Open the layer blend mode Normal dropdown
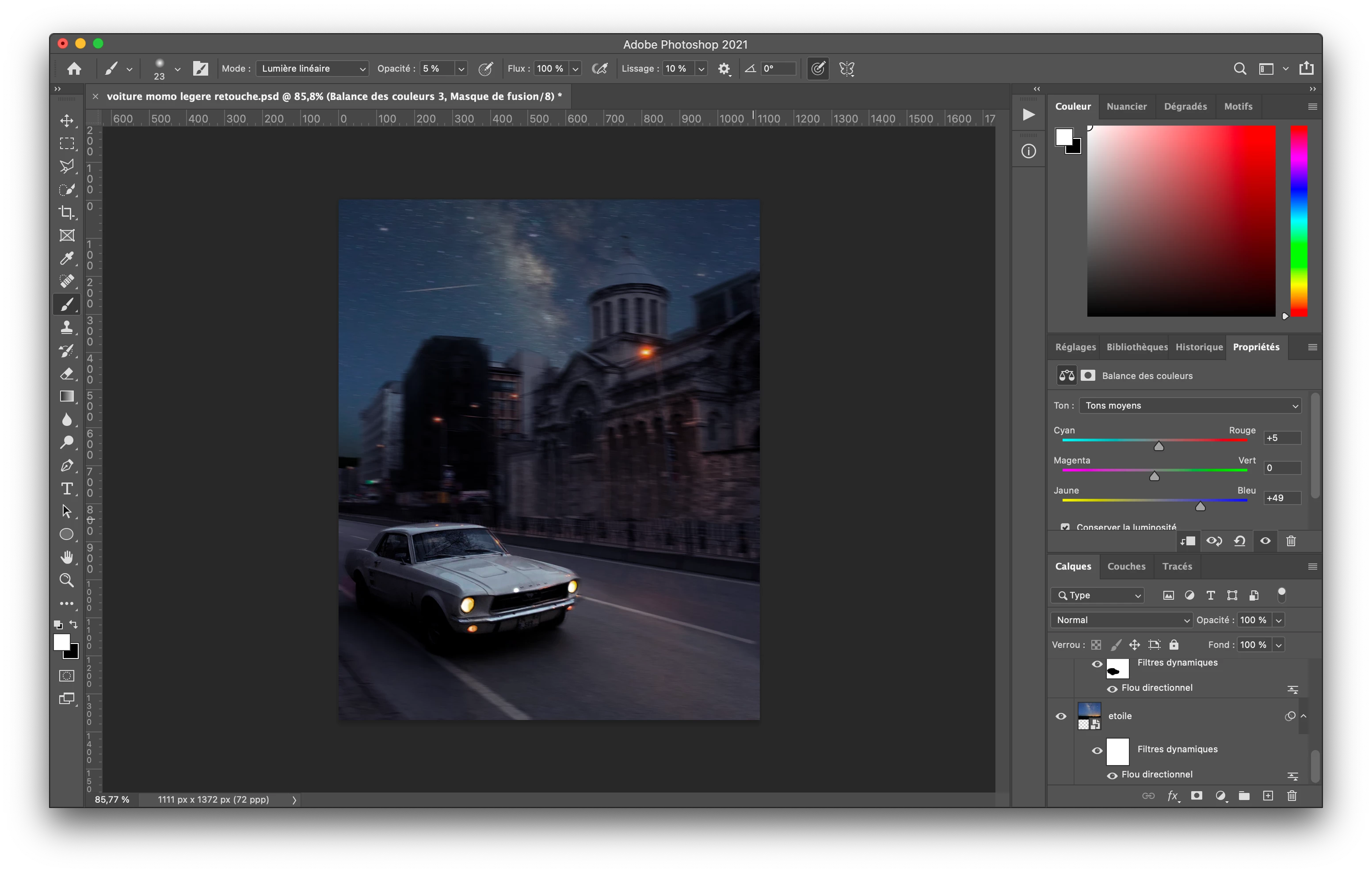The width and height of the screenshot is (1372, 873). coord(1121,620)
